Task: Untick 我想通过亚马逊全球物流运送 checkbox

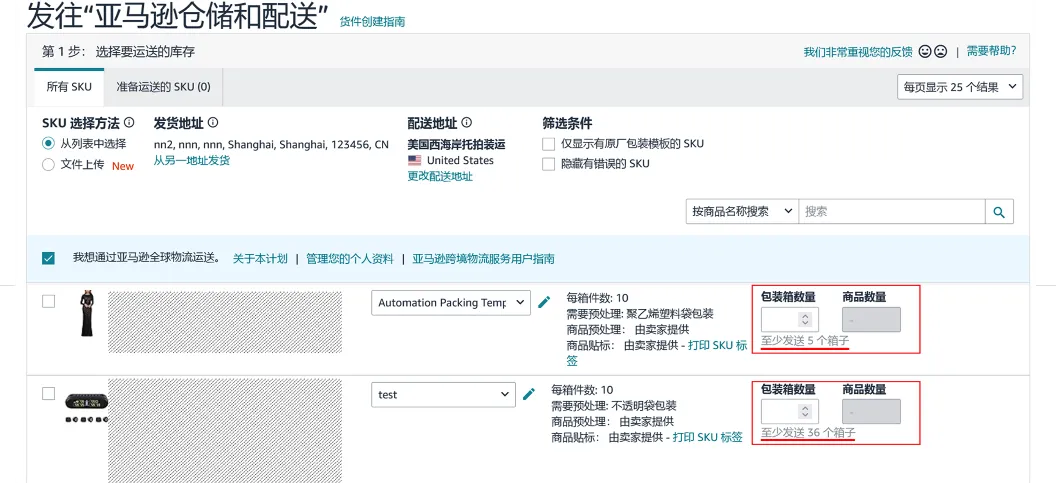Action: click(48, 259)
